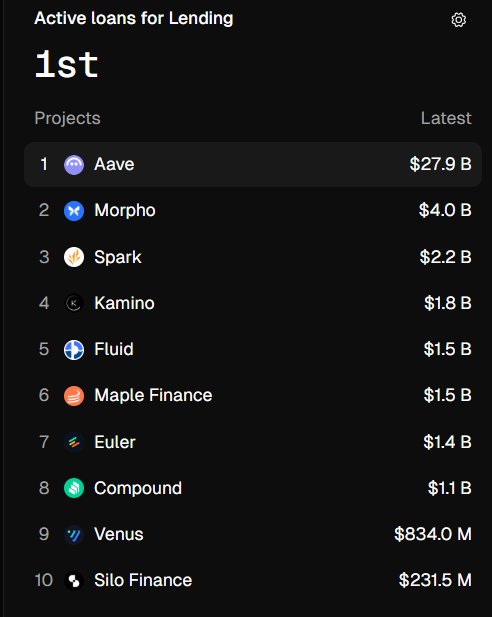Click the Fluid logo icon

[74, 349]
